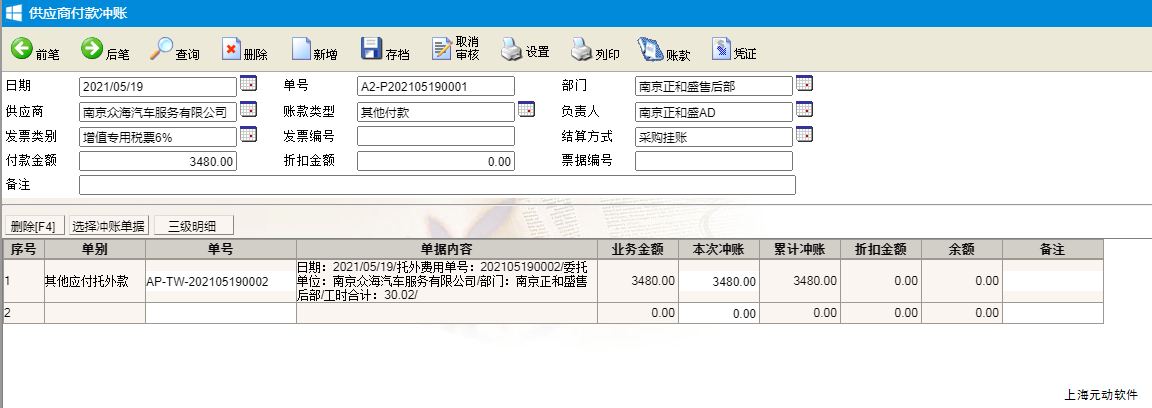Open 设置 print settings
1152x408 pixels.
(512, 48)
